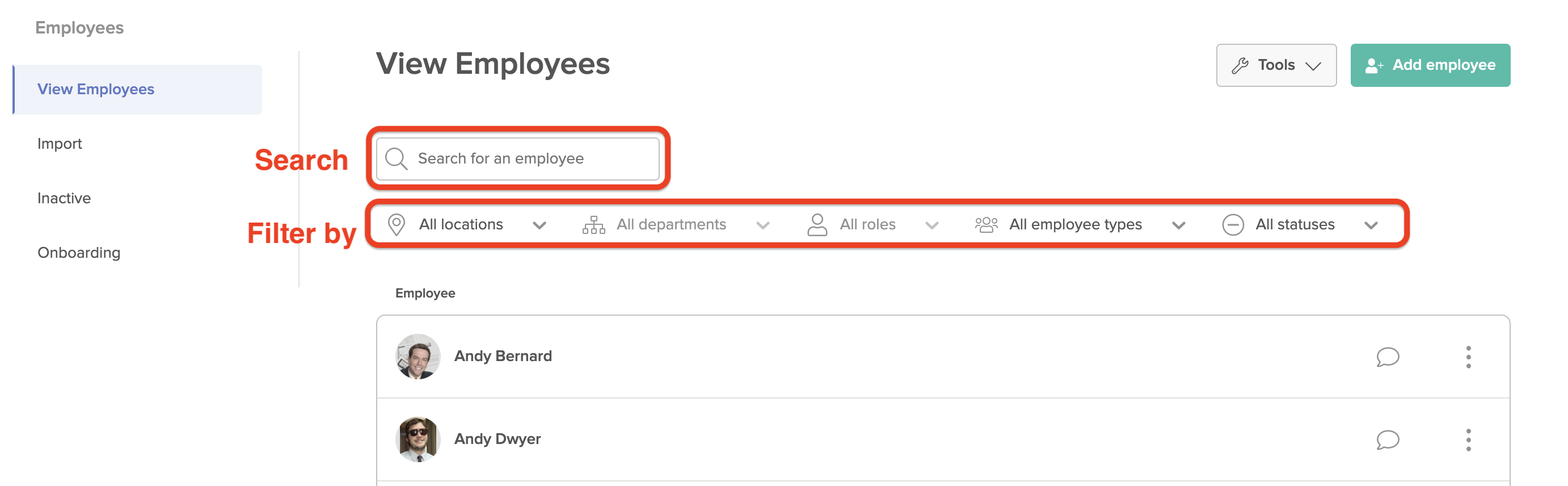Expand the All roles chevron
Screen dimensions: 1568x486
(x=931, y=225)
